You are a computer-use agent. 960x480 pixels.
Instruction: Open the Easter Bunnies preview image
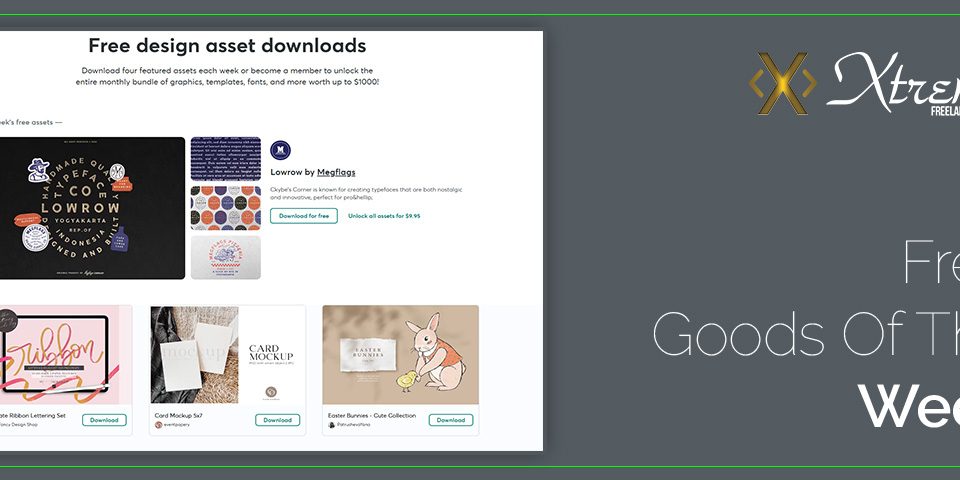tap(400, 355)
